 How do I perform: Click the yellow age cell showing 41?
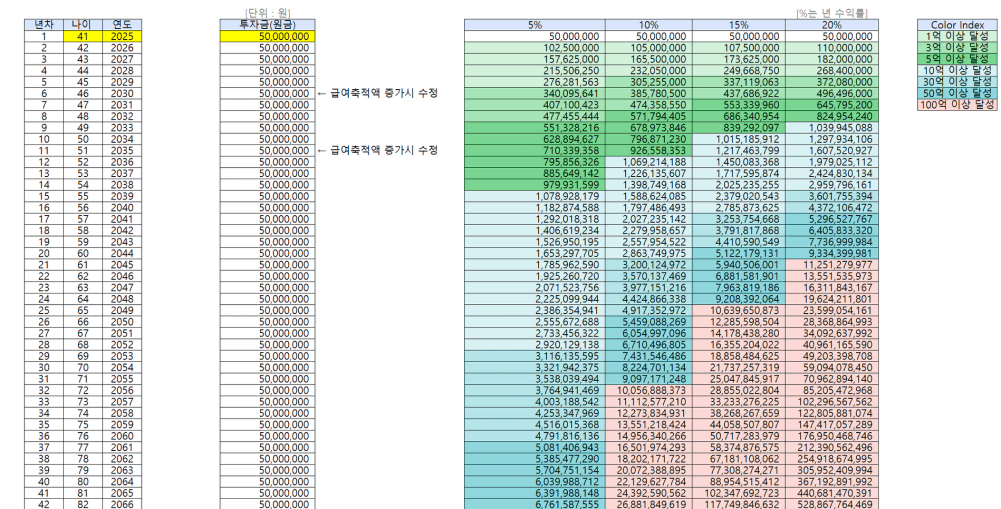coord(82,36)
